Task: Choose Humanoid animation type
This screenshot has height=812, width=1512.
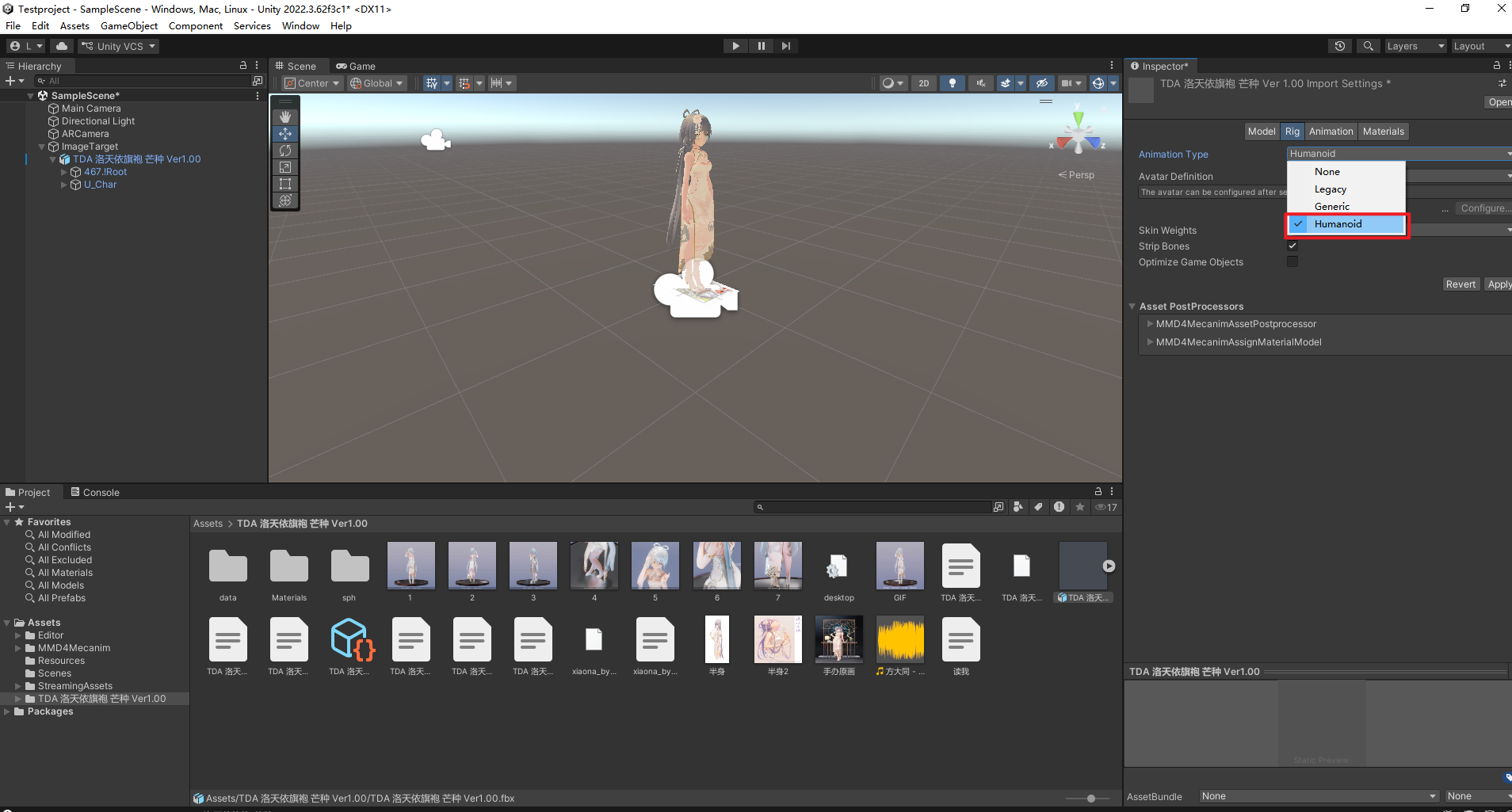Action: click(x=1346, y=224)
